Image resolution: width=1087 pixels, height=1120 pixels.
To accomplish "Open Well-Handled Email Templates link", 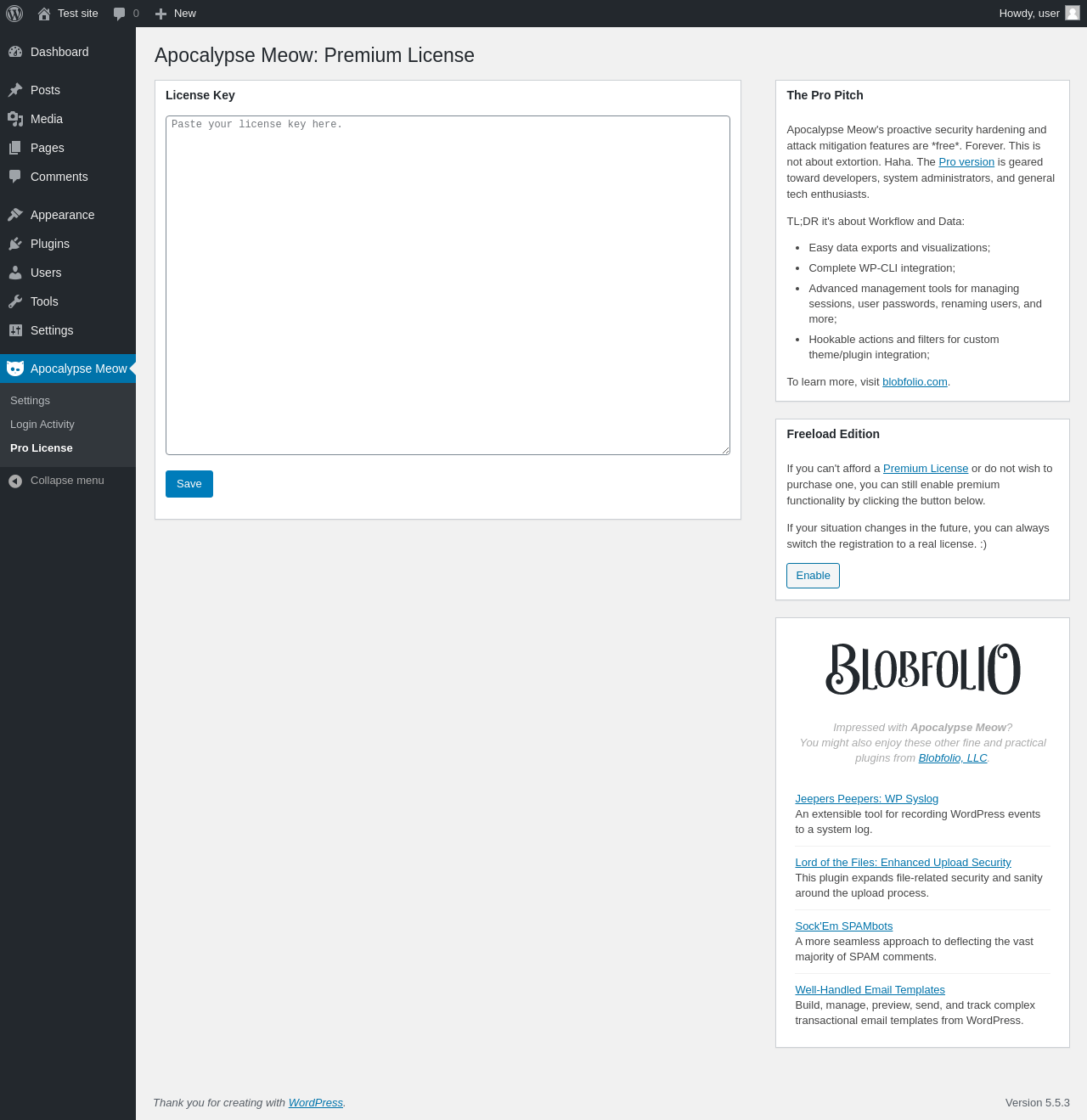I will tap(870, 990).
